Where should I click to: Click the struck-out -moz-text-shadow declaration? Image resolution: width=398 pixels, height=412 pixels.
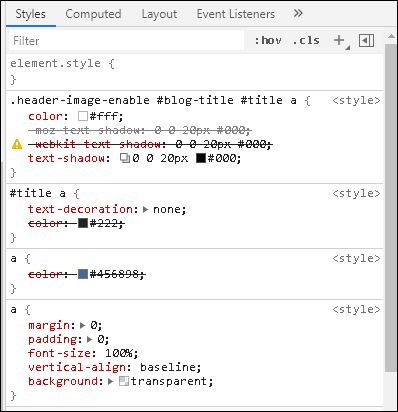coord(140,130)
